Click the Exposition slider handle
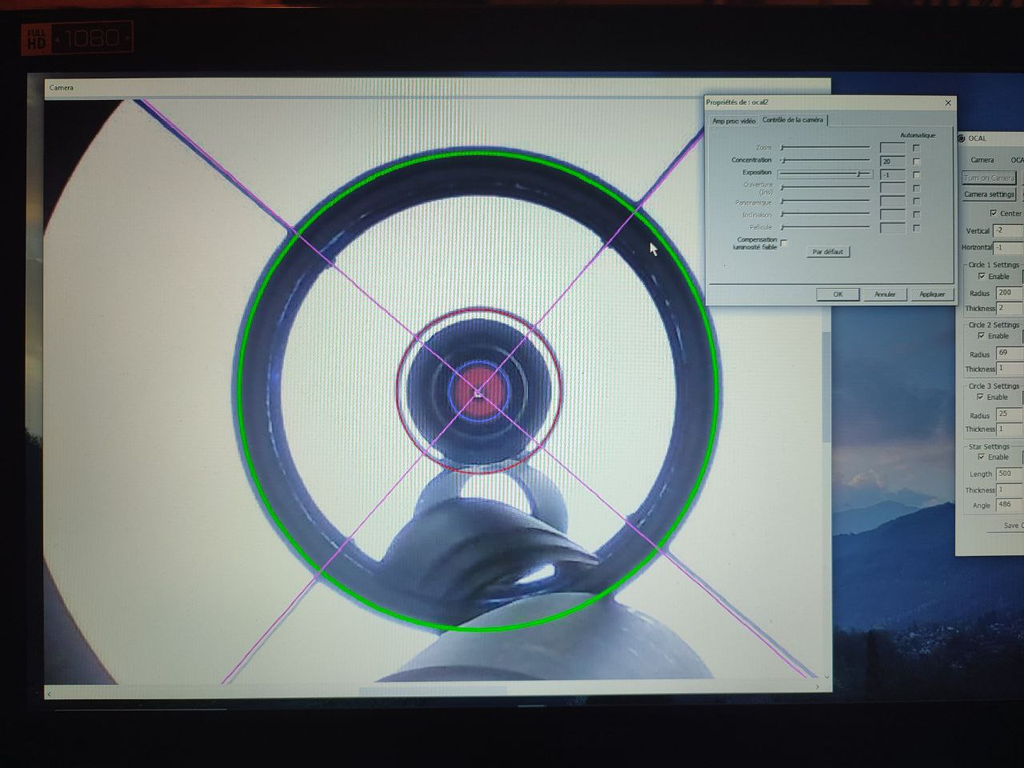The image size is (1024, 768). (859, 174)
